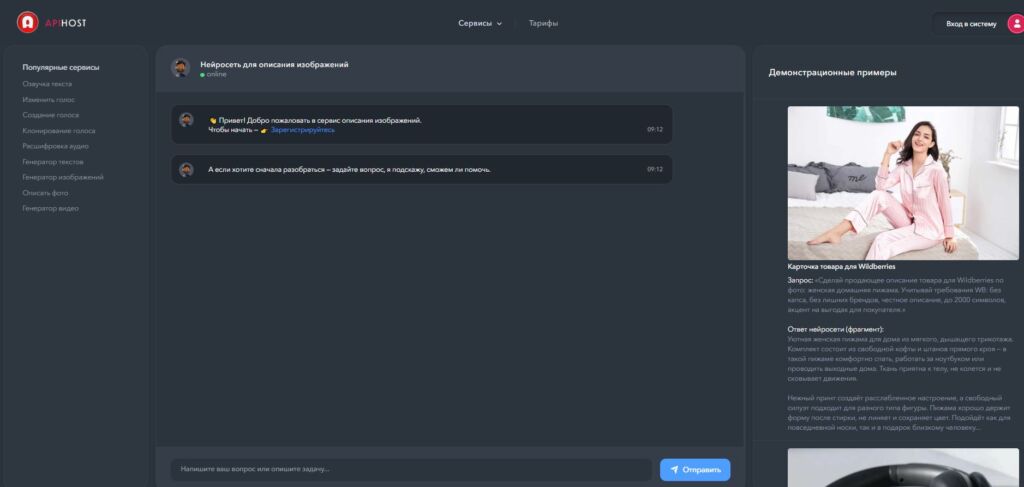
Task: Open the Генератор текстов service
Action: [53, 162]
